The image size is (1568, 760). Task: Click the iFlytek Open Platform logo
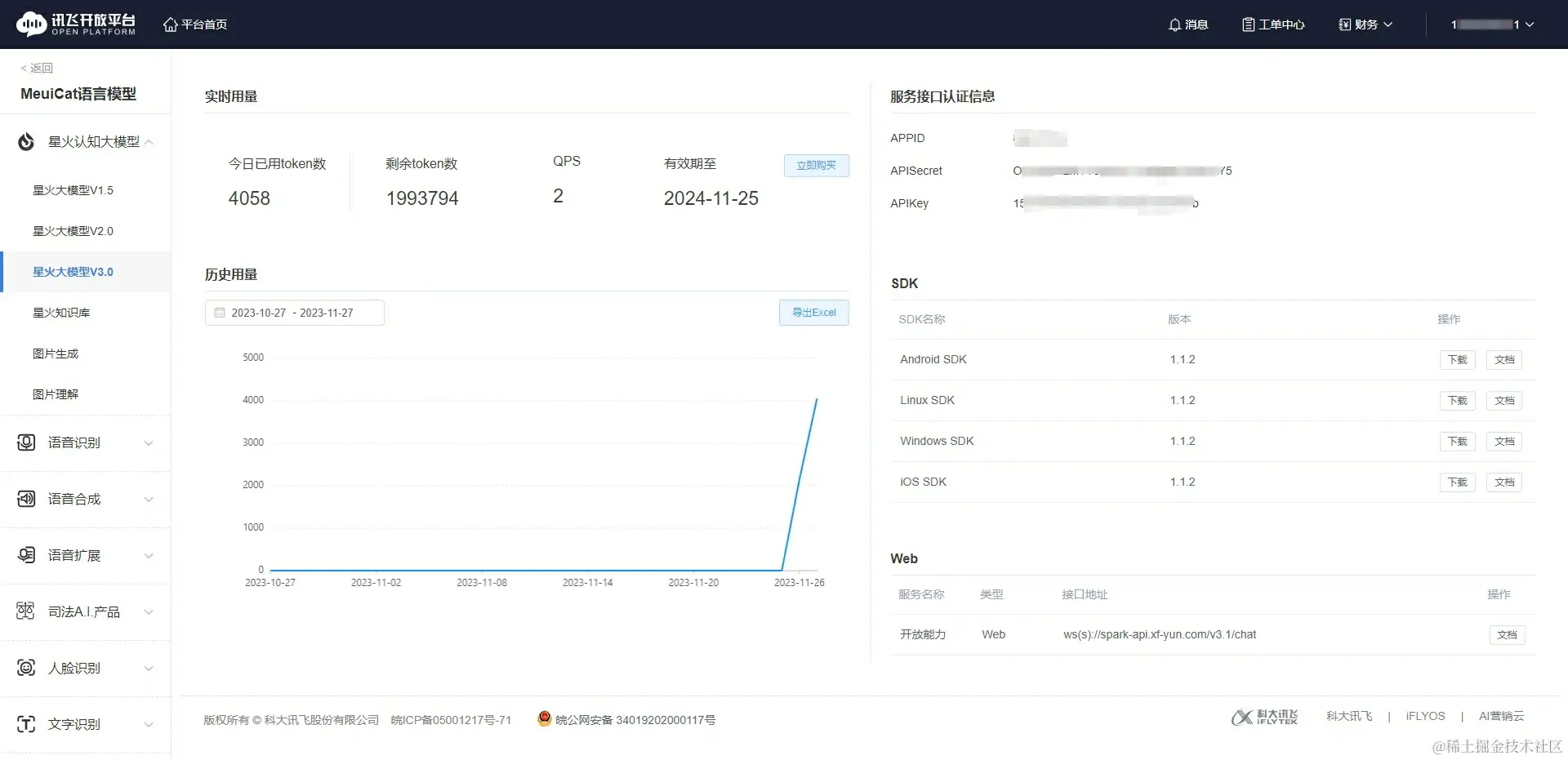(x=76, y=24)
